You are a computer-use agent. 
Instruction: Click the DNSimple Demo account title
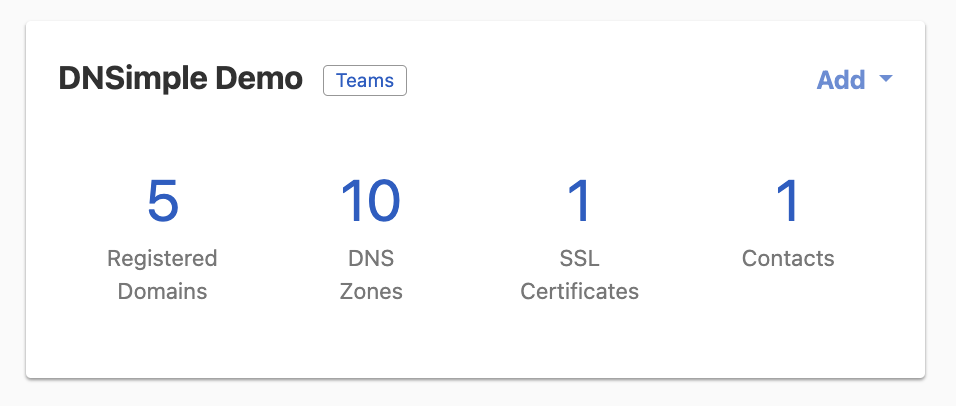click(180, 80)
